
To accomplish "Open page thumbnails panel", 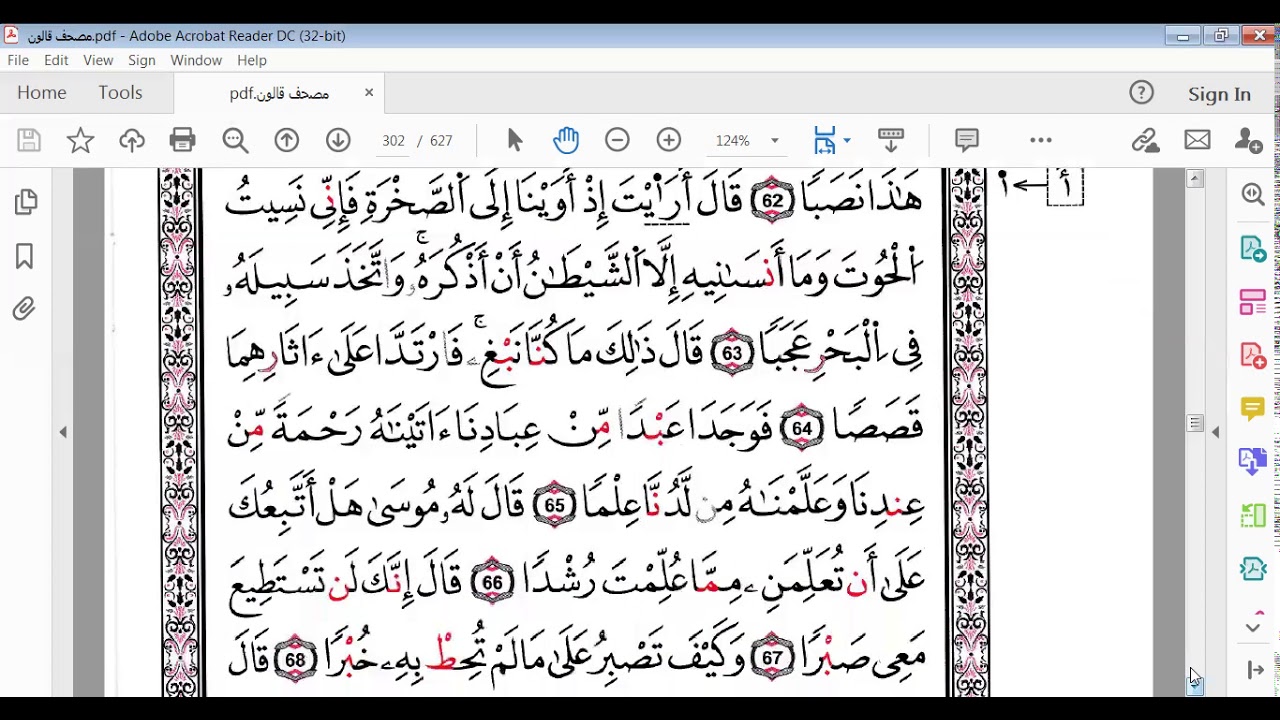I will pos(26,203).
